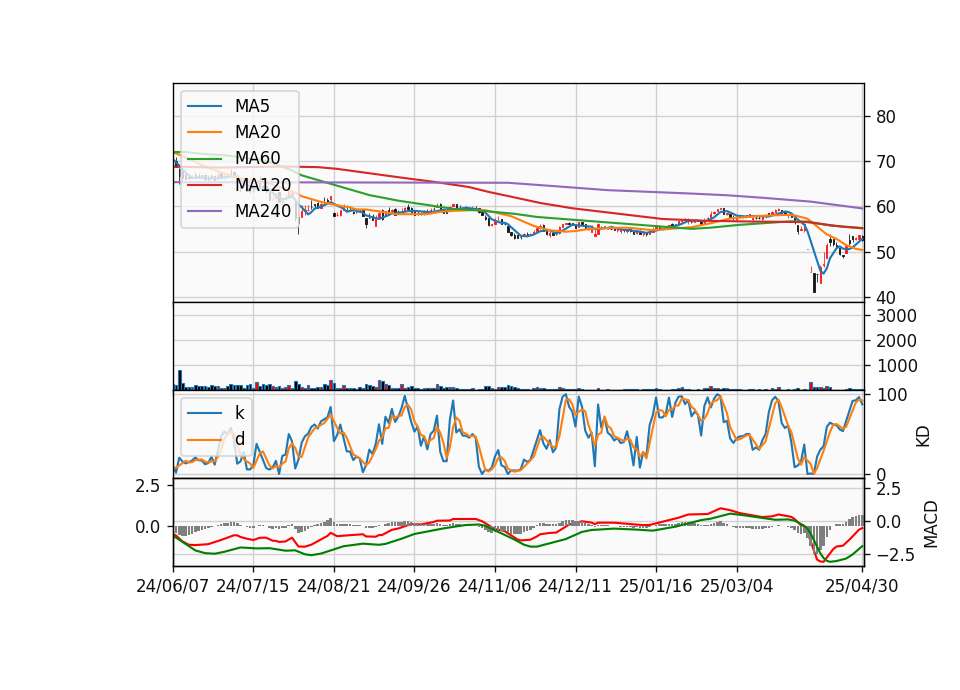The width and height of the screenshot is (960, 690).
Task: Click the 24/06/07 date axis label
Action: click(x=173, y=586)
